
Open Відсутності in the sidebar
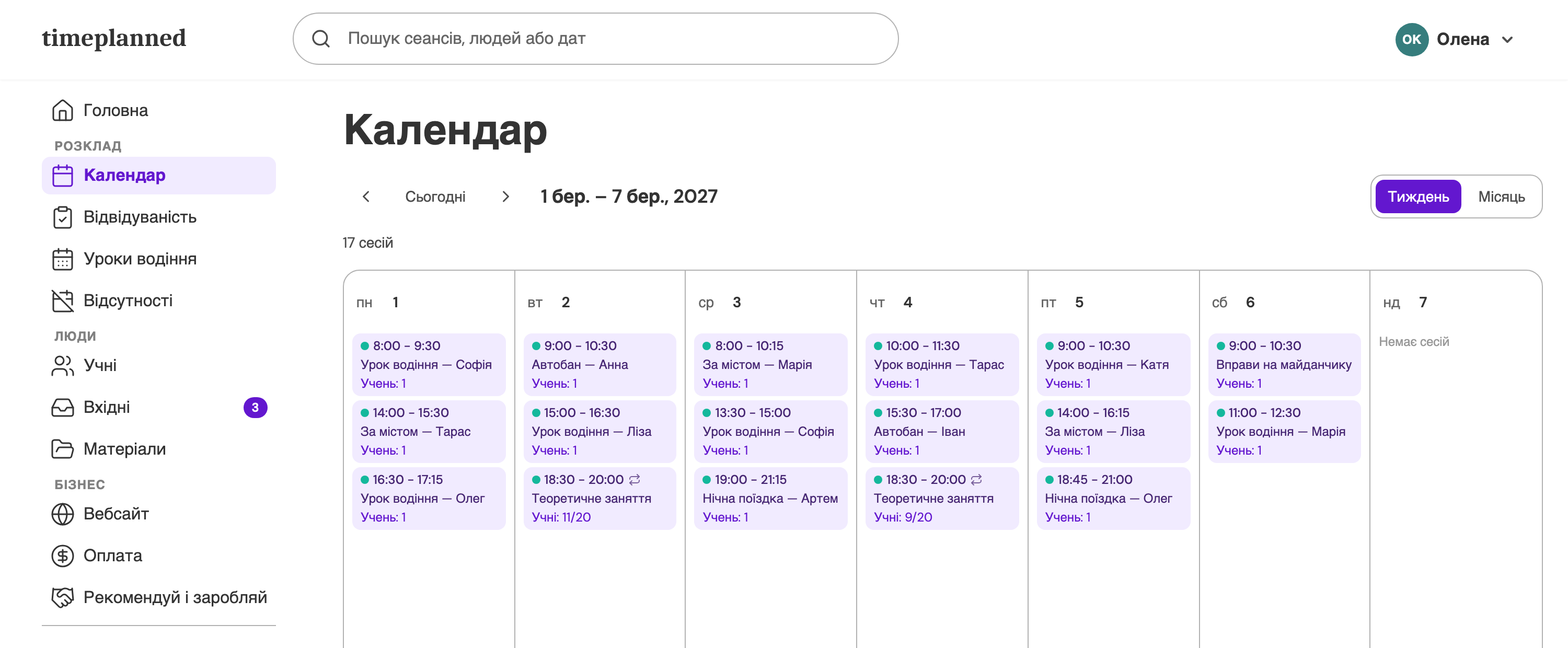(158, 300)
